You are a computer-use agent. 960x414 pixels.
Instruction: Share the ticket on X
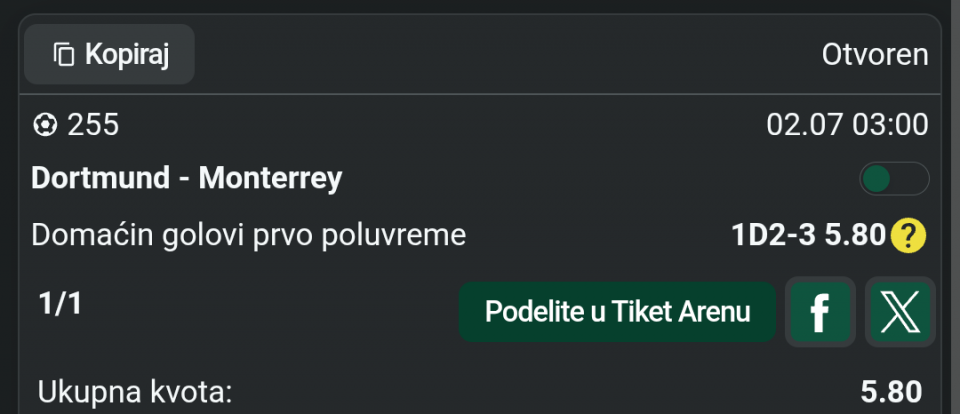point(900,312)
